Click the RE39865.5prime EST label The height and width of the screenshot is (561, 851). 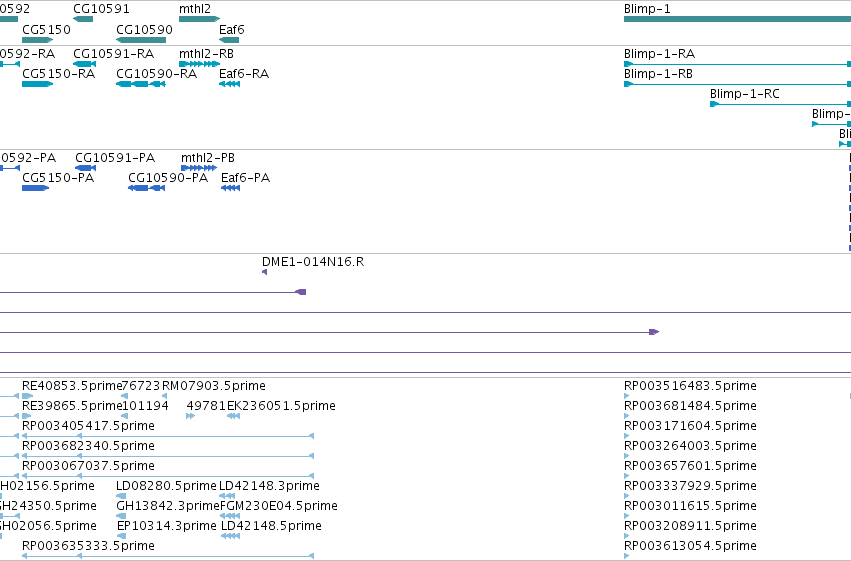coord(72,406)
